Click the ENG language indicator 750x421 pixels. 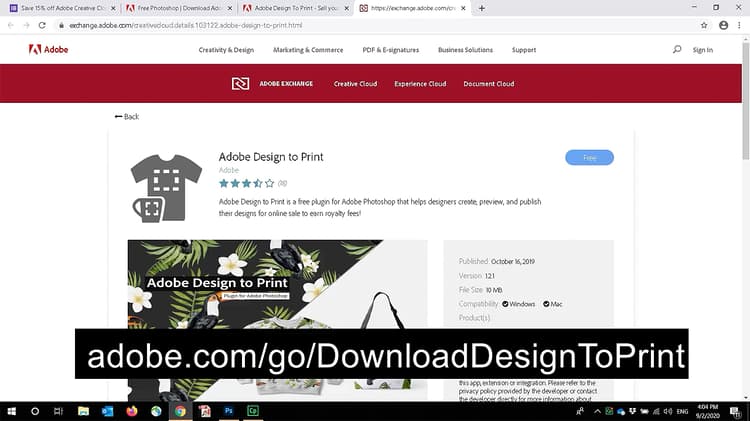683,411
